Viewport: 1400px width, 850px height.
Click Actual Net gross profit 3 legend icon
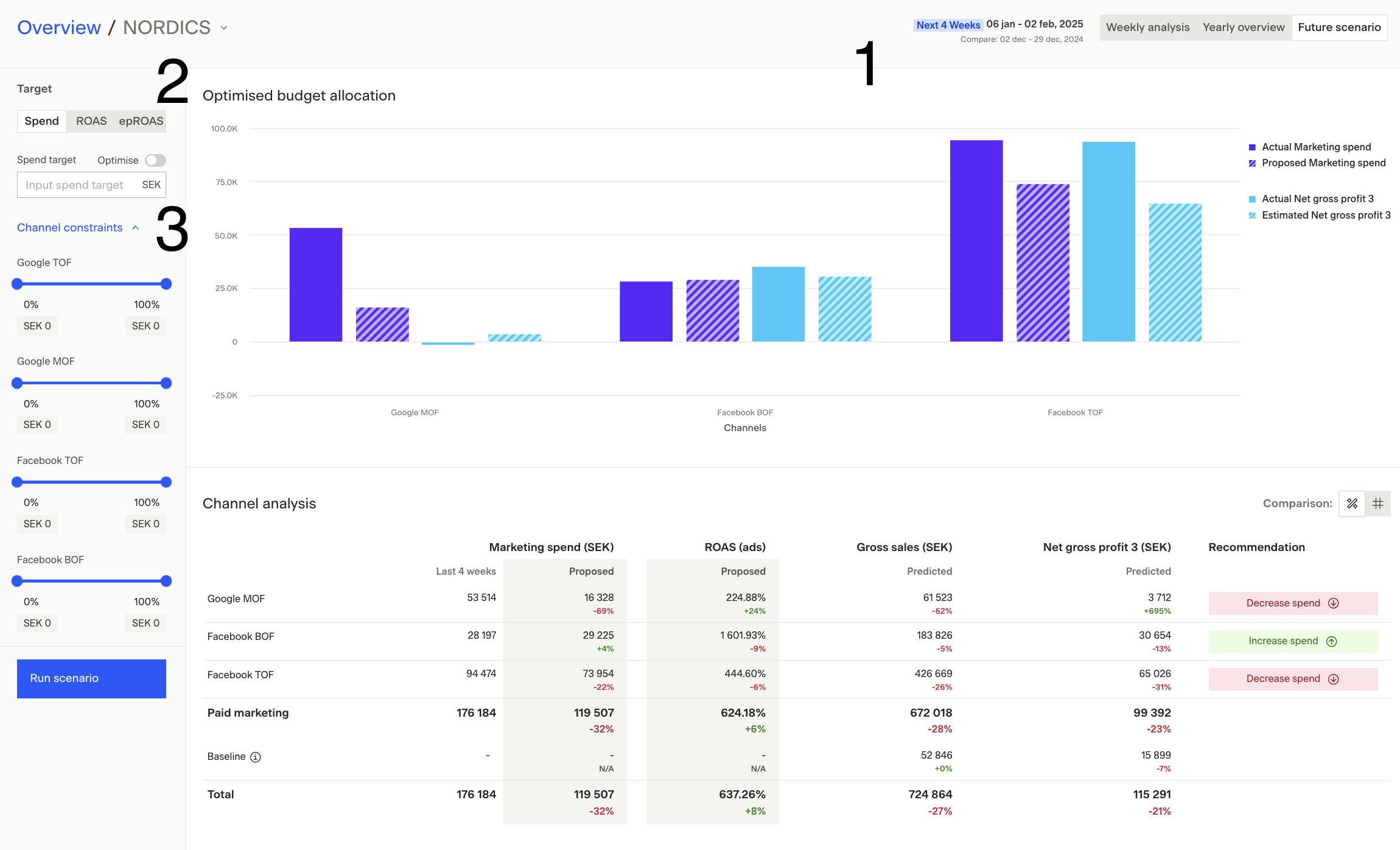(x=1252, y=199)
